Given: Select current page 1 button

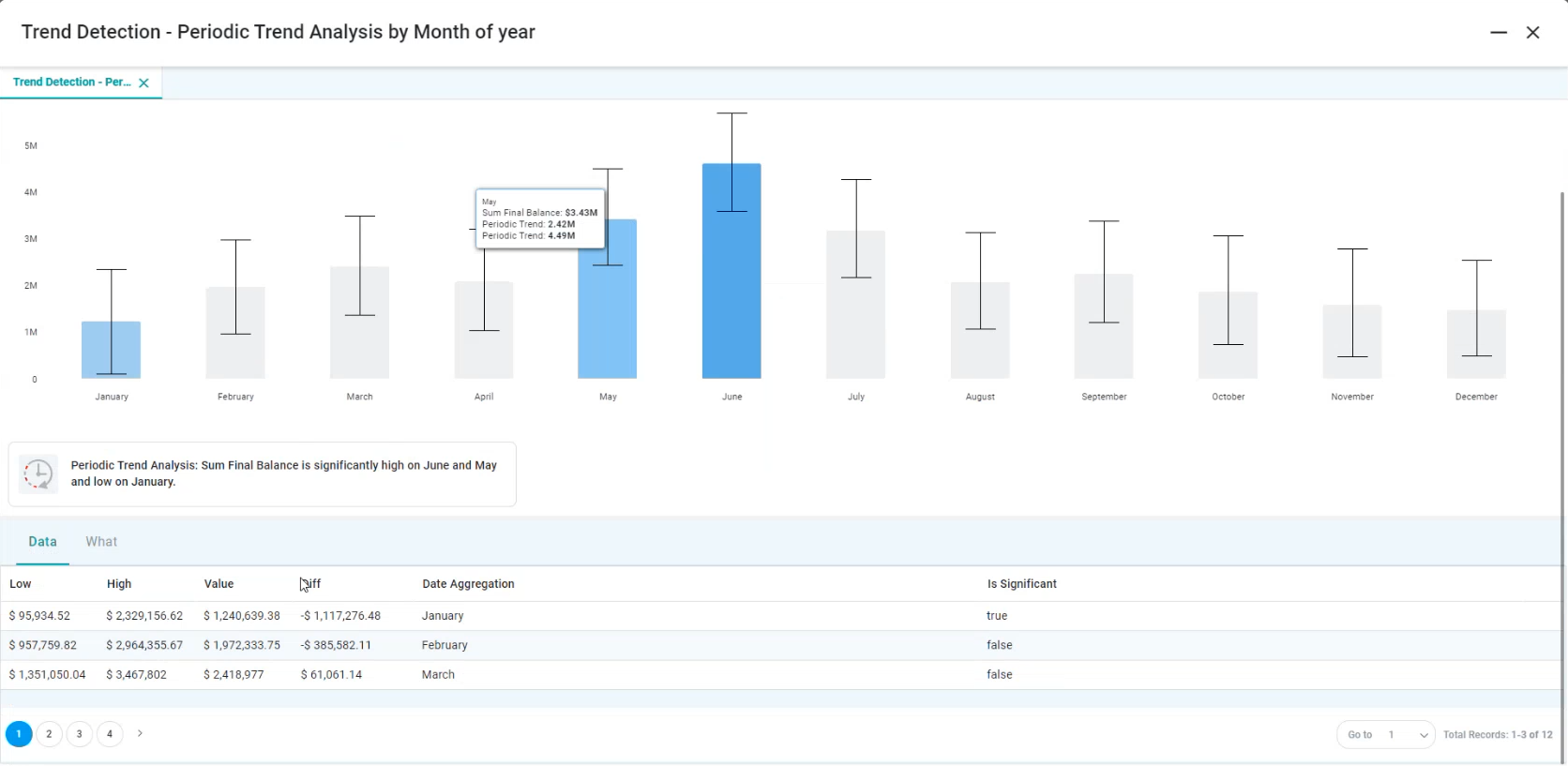Looking at the screenshot, I should [x=19, y=734].
